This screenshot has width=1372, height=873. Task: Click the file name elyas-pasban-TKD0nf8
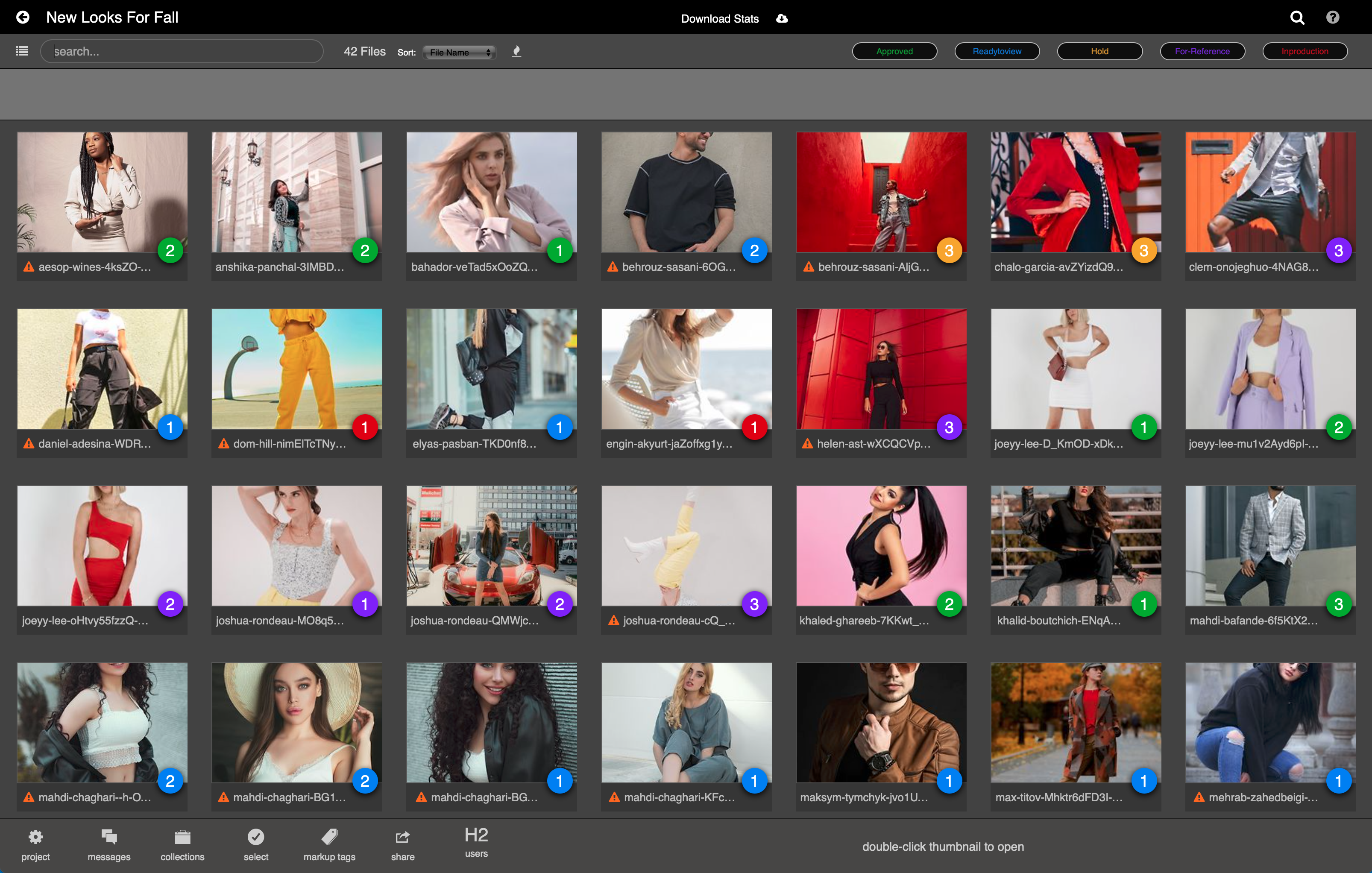pyautogui.click(x=474, y=443)
